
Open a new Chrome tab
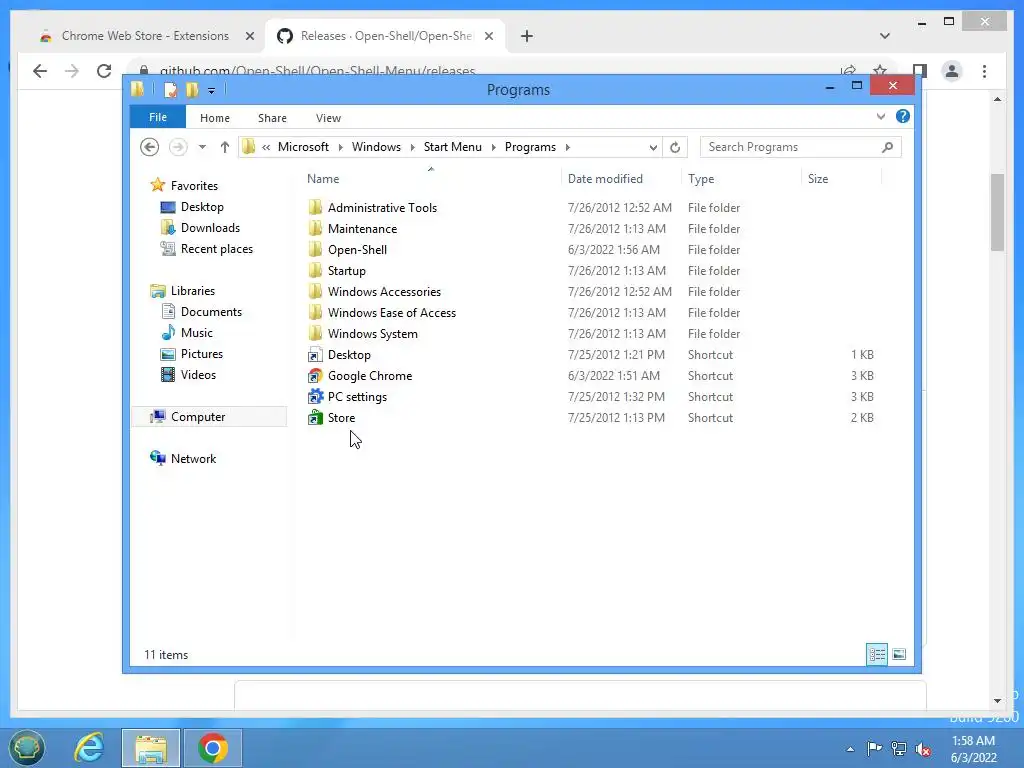(527, 36)
